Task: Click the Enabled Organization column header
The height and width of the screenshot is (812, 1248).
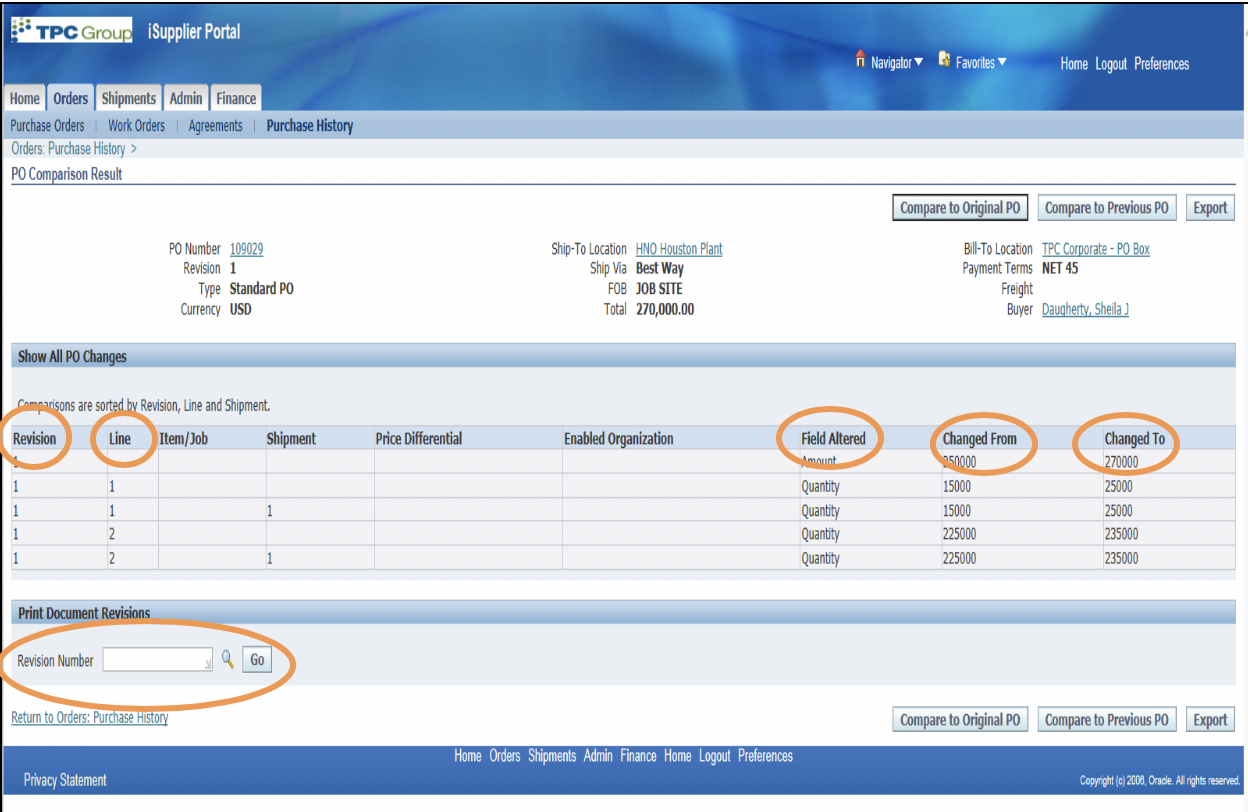Action: [619, 438]
